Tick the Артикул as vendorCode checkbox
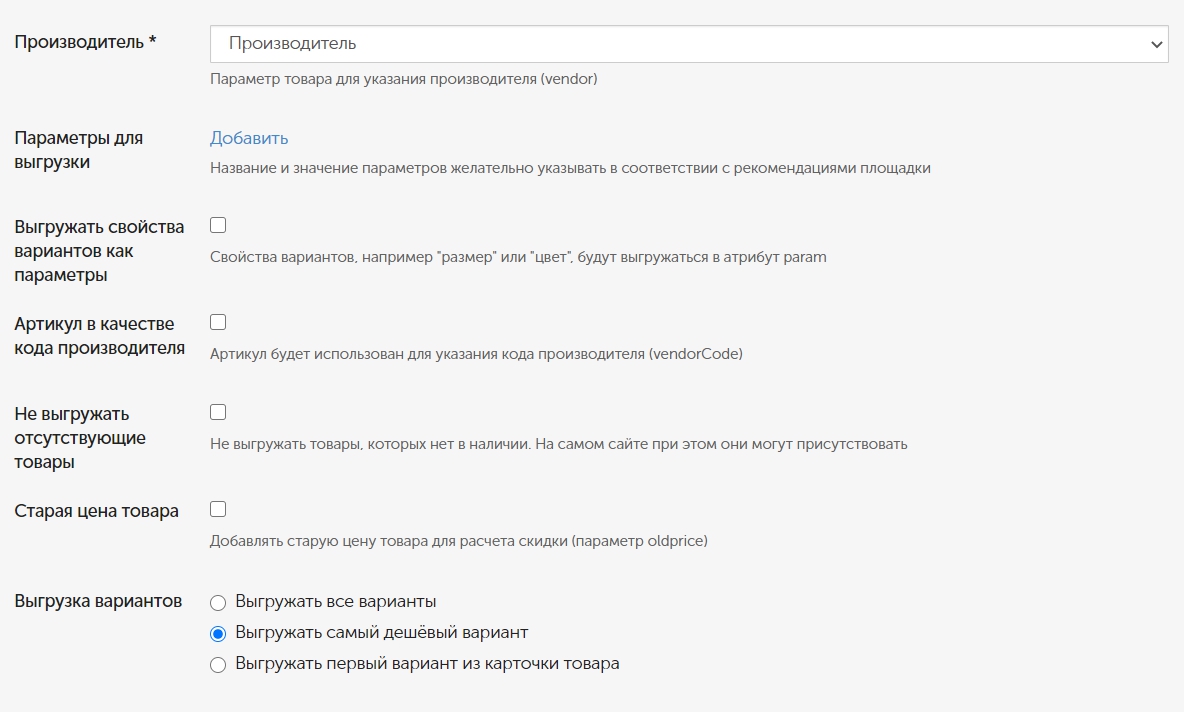 point(218,322)
